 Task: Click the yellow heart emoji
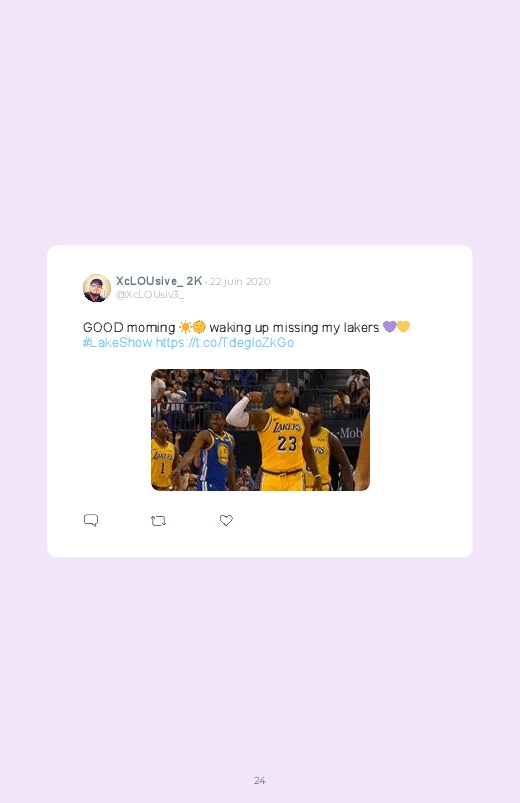(x=403, y=326)
